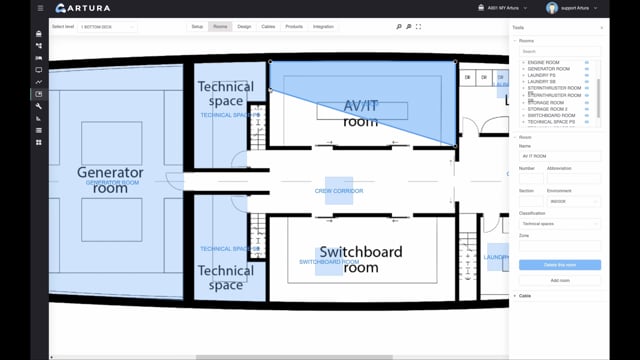Select the active floor plan sidebar icon
The image size is (640, 360).
[39, 94]
